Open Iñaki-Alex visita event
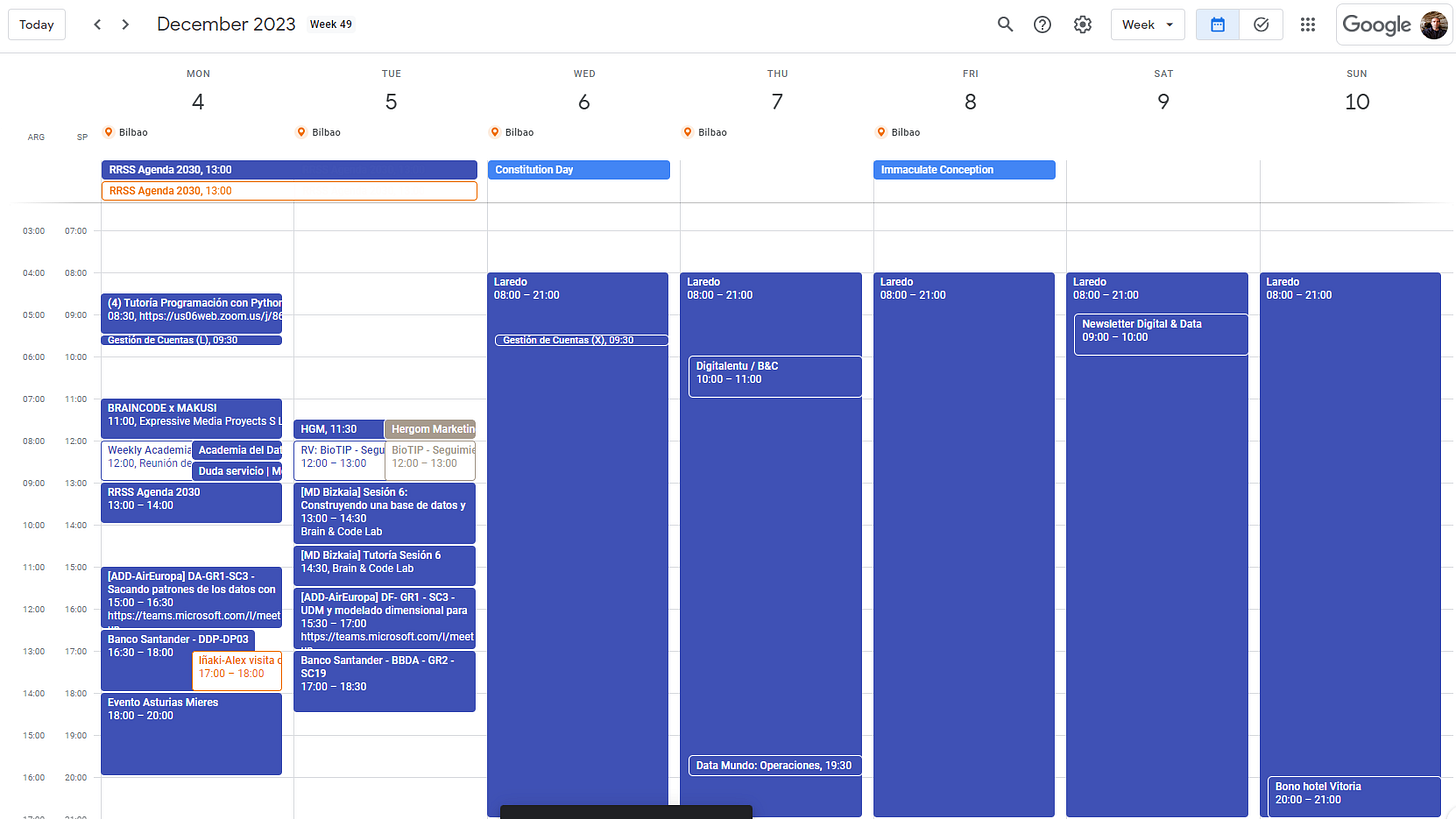 237,670
